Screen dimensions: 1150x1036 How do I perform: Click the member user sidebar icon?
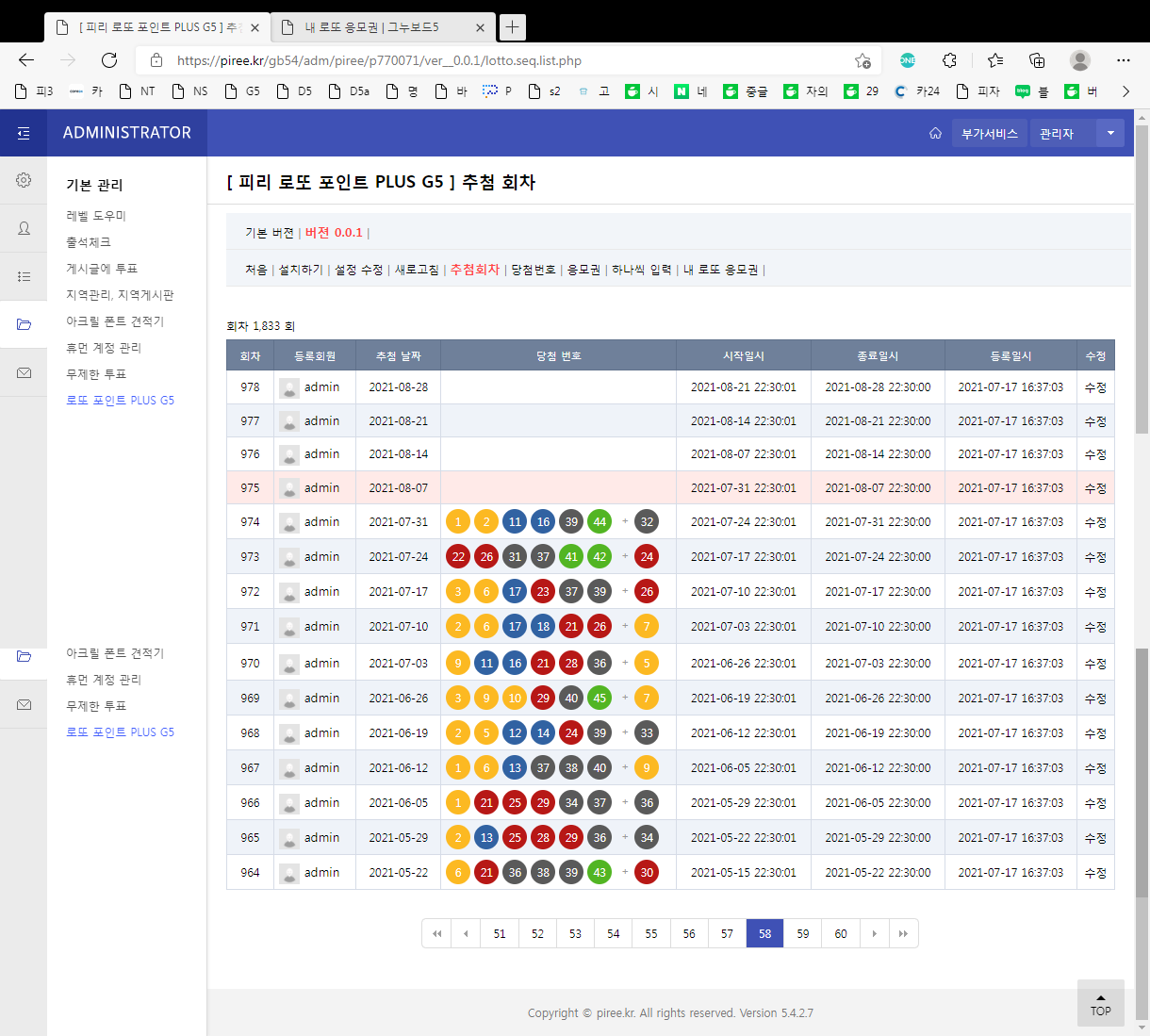pos(24,228)
